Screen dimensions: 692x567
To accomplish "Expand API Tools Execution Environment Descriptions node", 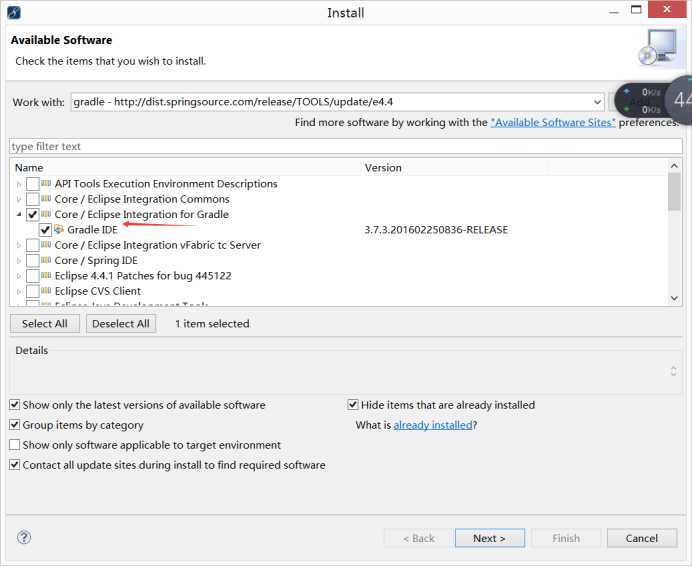I will pos(19,184).
